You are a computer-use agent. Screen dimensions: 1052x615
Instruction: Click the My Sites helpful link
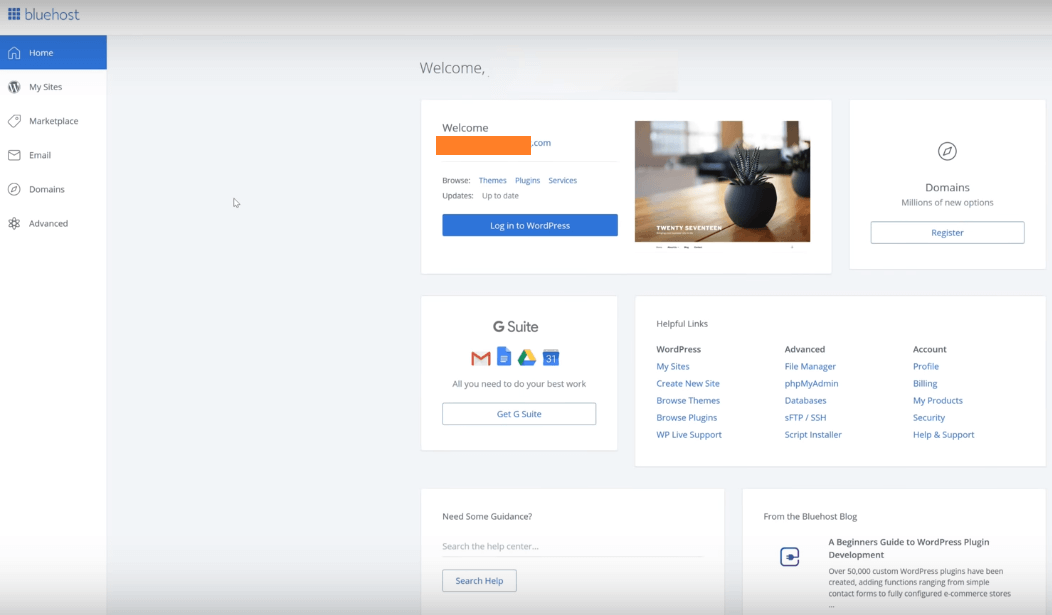(672, 366)
